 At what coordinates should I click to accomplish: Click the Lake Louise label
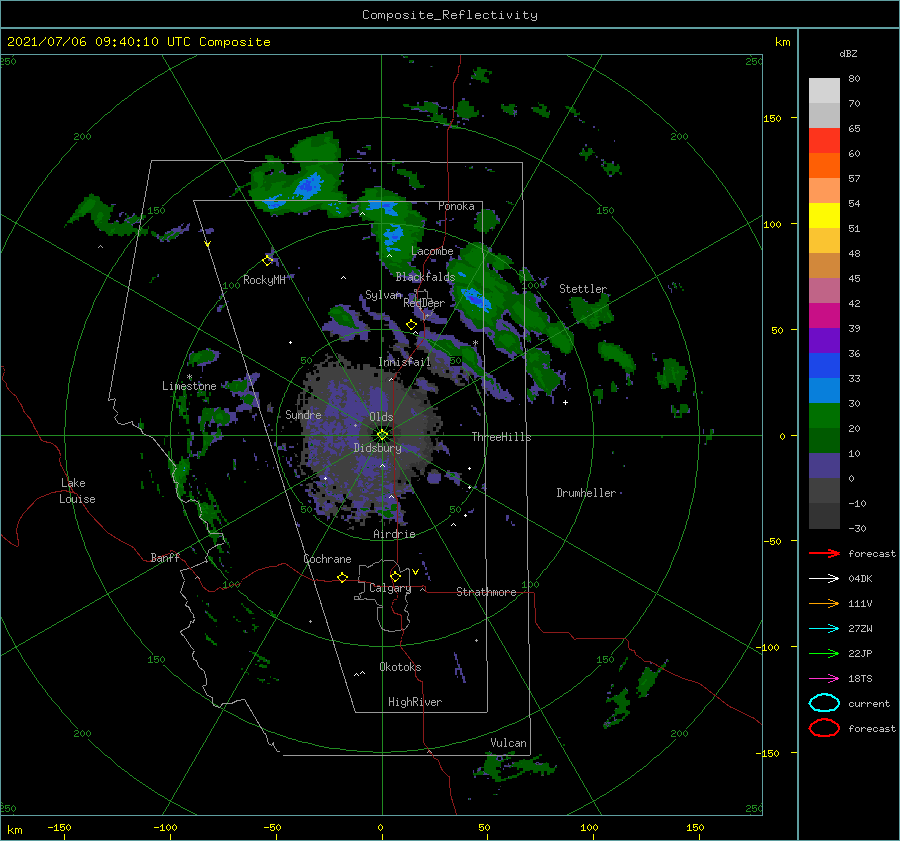click(x=77, y=491)
